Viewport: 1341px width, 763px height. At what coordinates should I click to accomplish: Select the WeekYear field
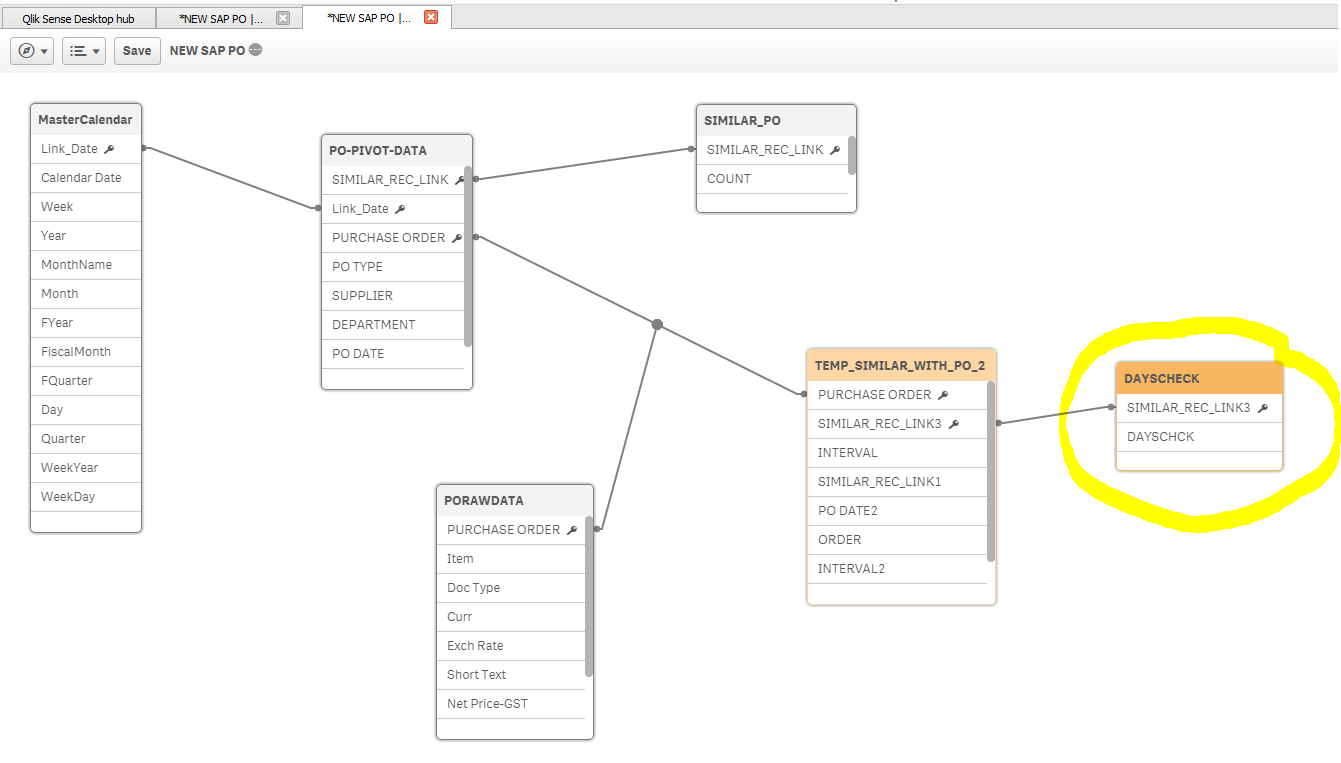(86, 468)
